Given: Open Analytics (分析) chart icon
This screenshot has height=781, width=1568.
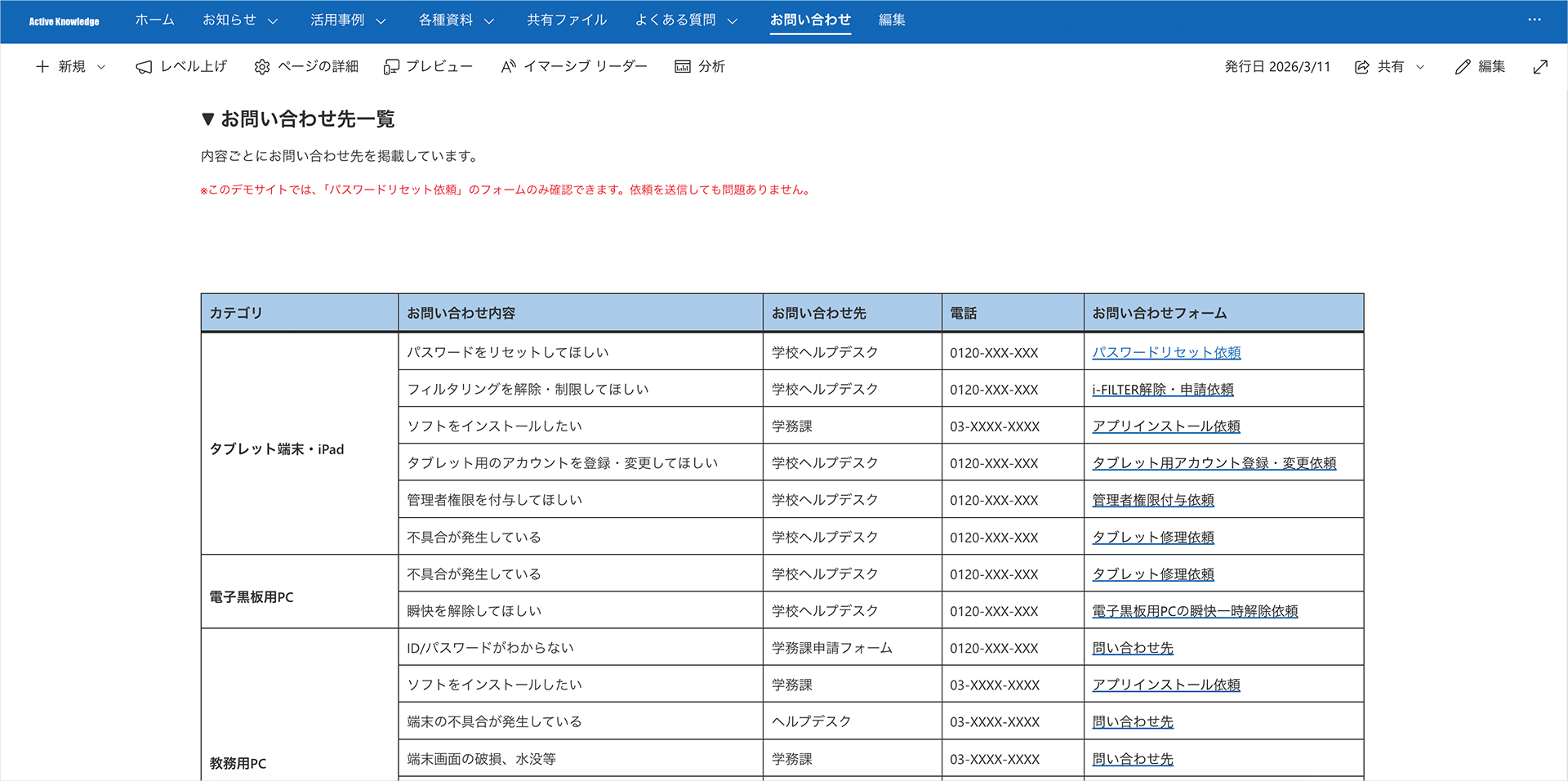Looking at the screenshot, I should point(682,67).
